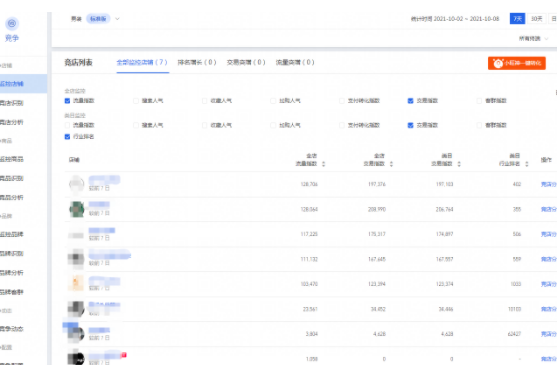Click 竞店分析 link in the 128,706 row
The height and width of the screenshot is (365, 557).
coord(548,184)
